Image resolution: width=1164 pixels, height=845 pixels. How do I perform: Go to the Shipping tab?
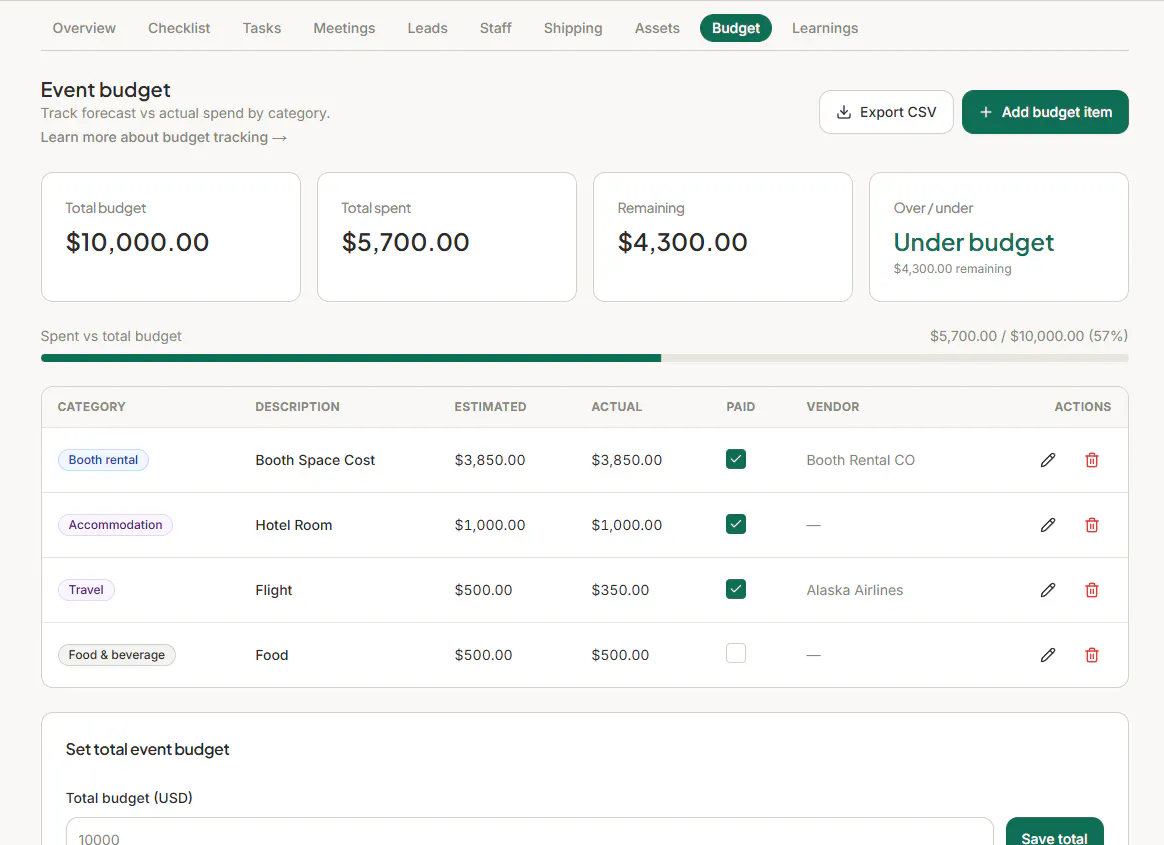[x=573, y=28]
